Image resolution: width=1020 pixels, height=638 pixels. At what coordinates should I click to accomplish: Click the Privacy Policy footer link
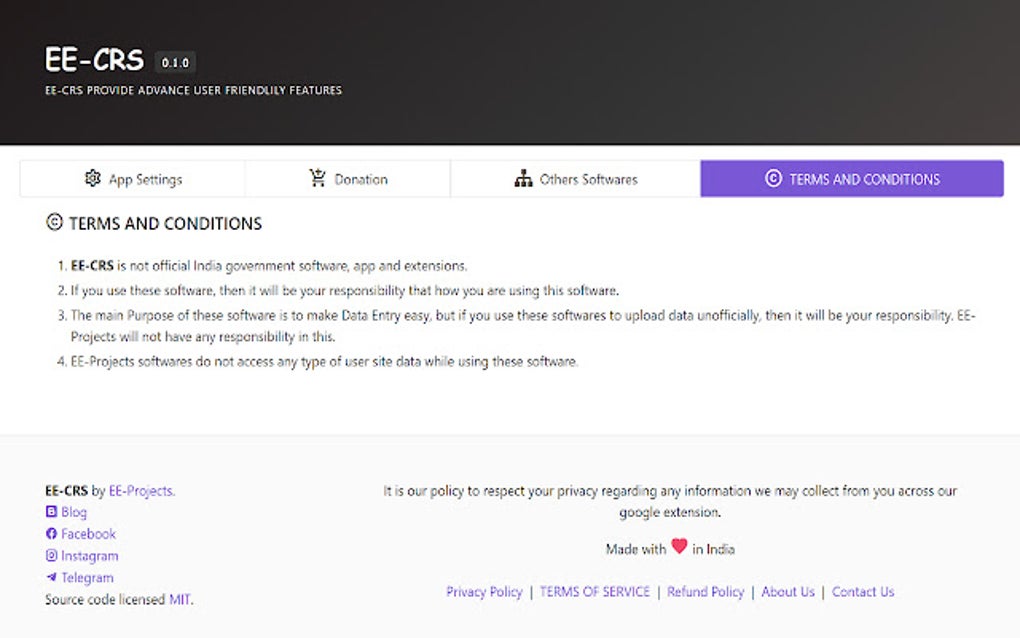coord(484,591)
